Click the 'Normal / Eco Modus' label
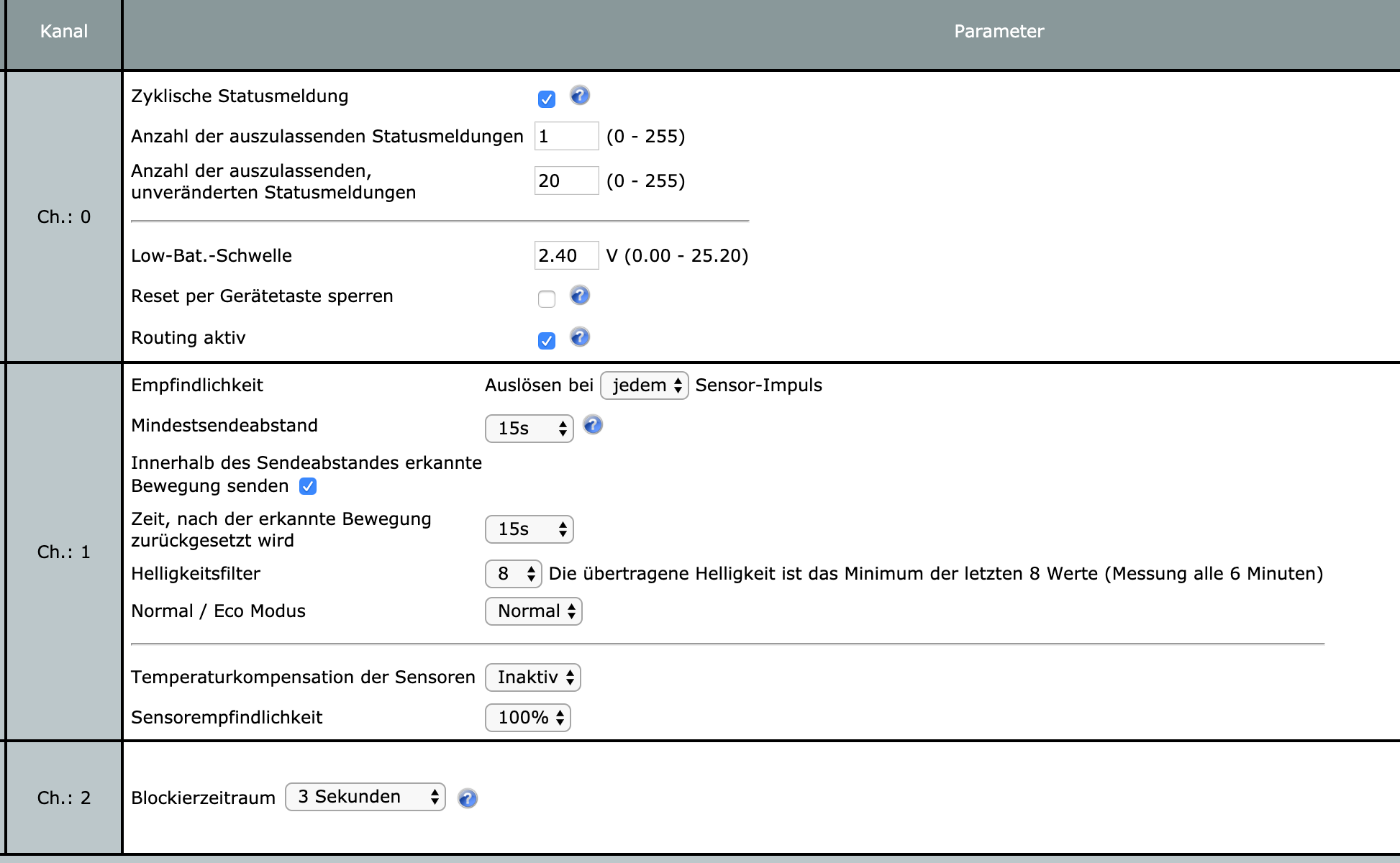The image size is (1400, 863). coord(218,611)
